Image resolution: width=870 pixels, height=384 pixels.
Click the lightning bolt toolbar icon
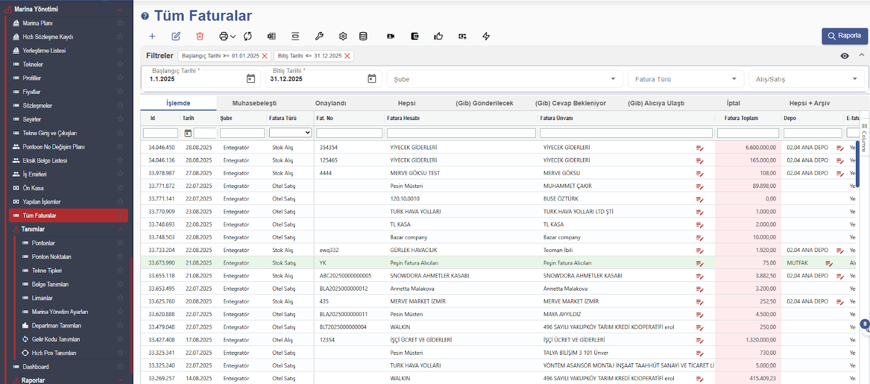[487, 36]
